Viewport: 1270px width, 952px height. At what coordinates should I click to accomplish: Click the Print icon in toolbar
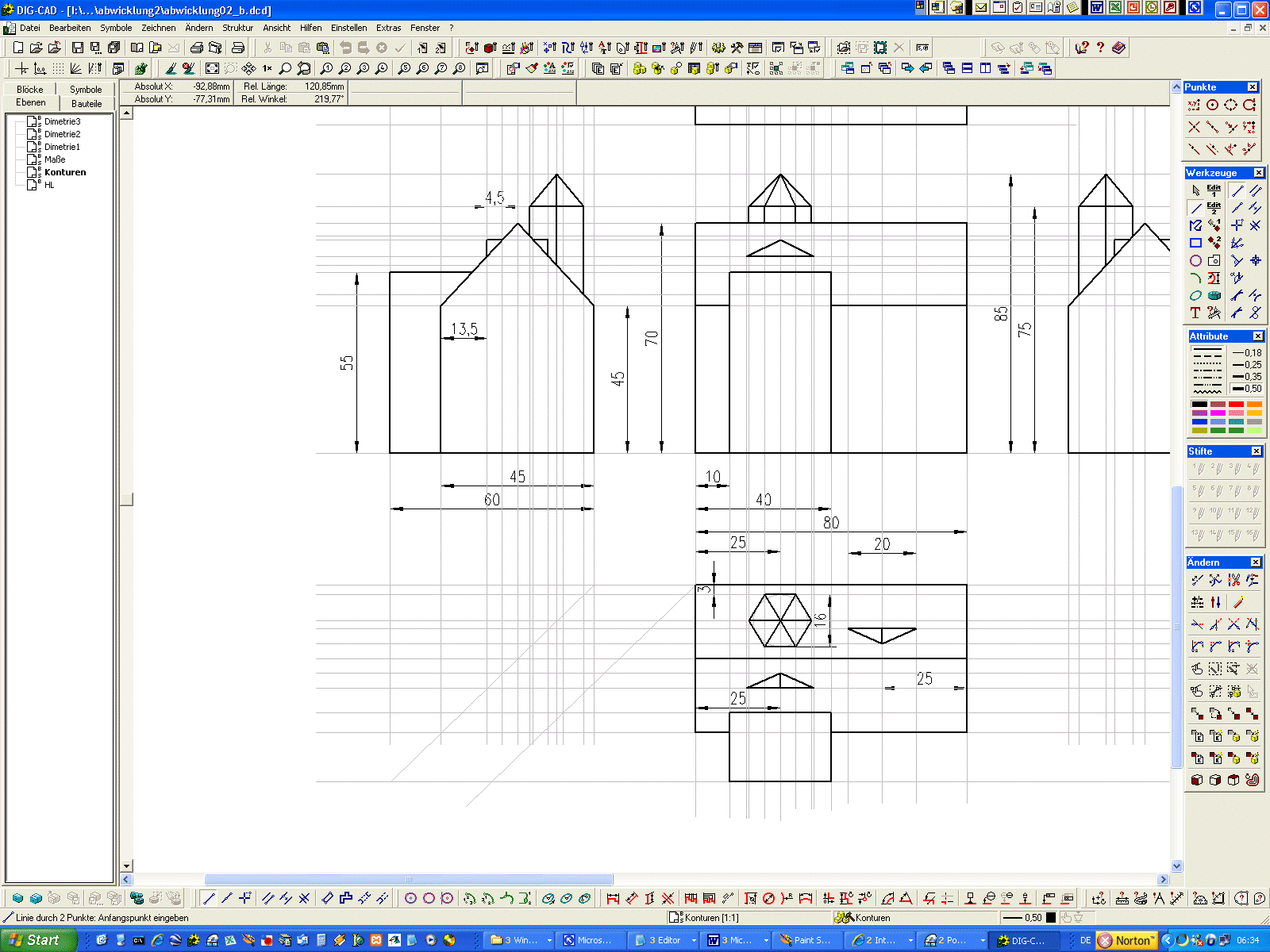coord(196,48)
